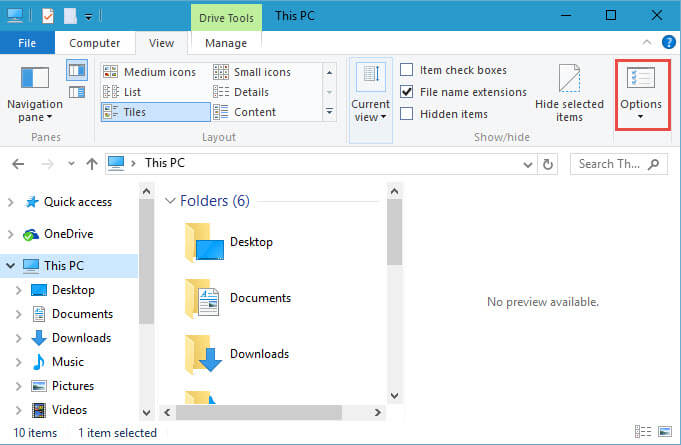Expand Quick access in navigation tree
The image size is (681, 445).
pyautogui.click(x=10, y=202)
